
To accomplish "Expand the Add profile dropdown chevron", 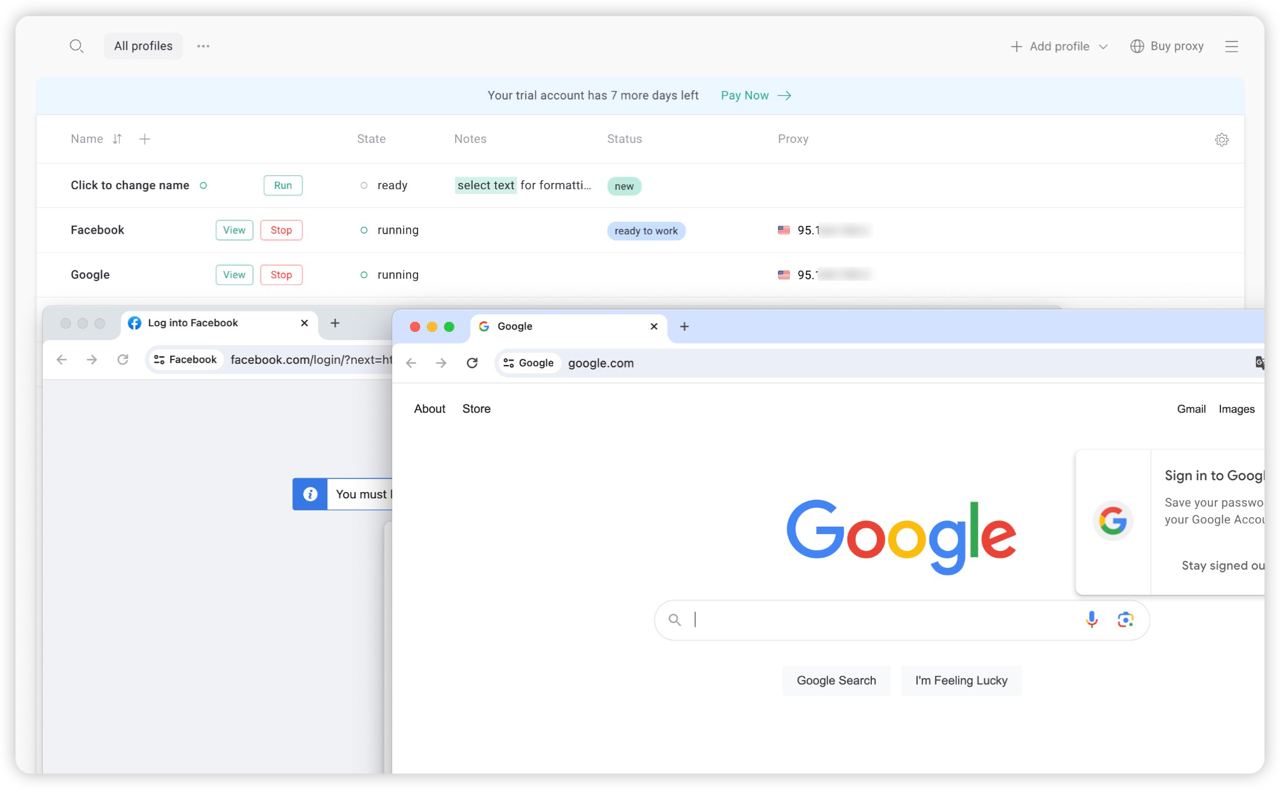I will pos(1103,47).
